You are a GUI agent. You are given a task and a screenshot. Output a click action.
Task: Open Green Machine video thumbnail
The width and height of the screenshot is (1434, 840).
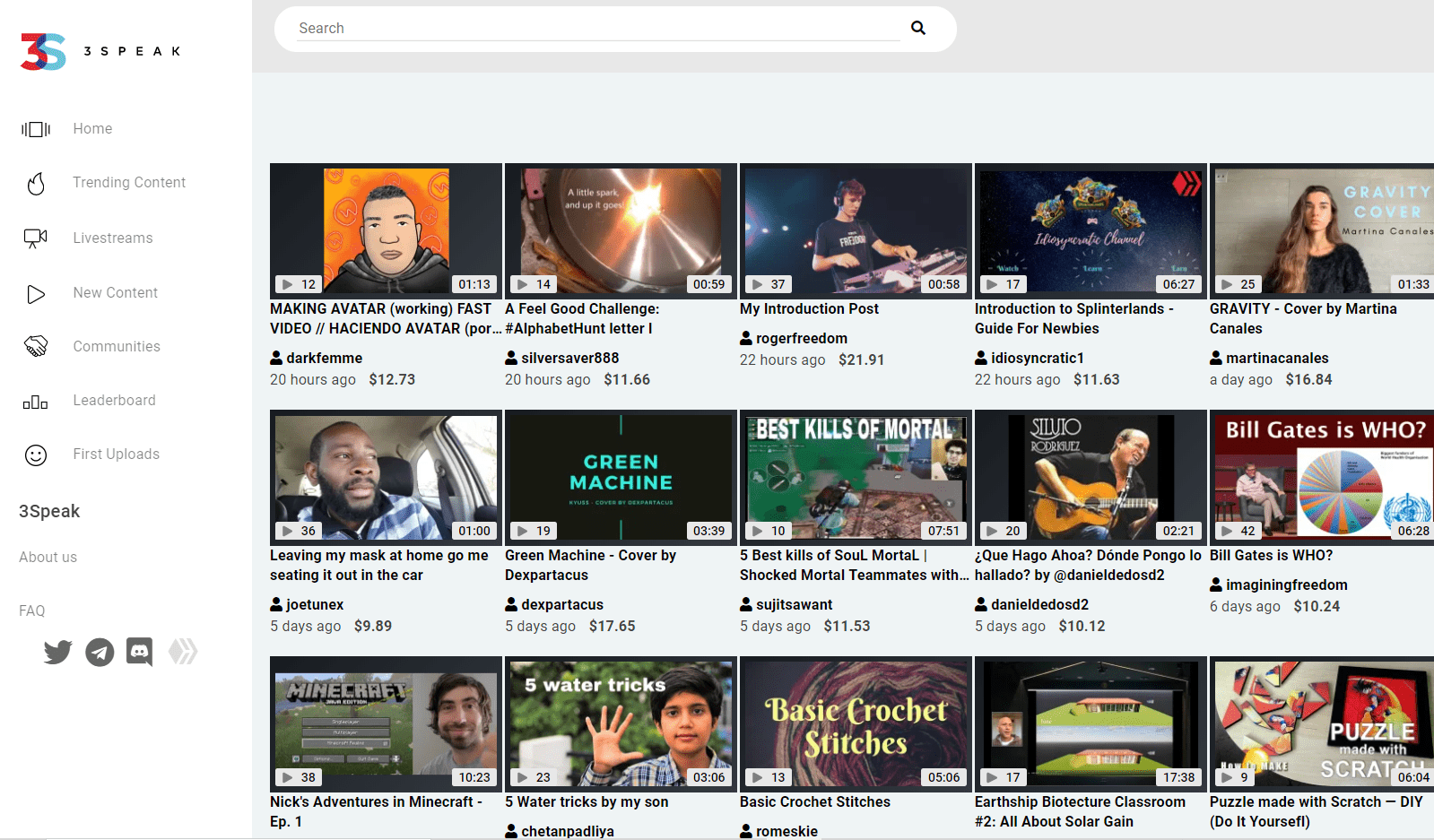pyautogui.click(x=621, y=477)
